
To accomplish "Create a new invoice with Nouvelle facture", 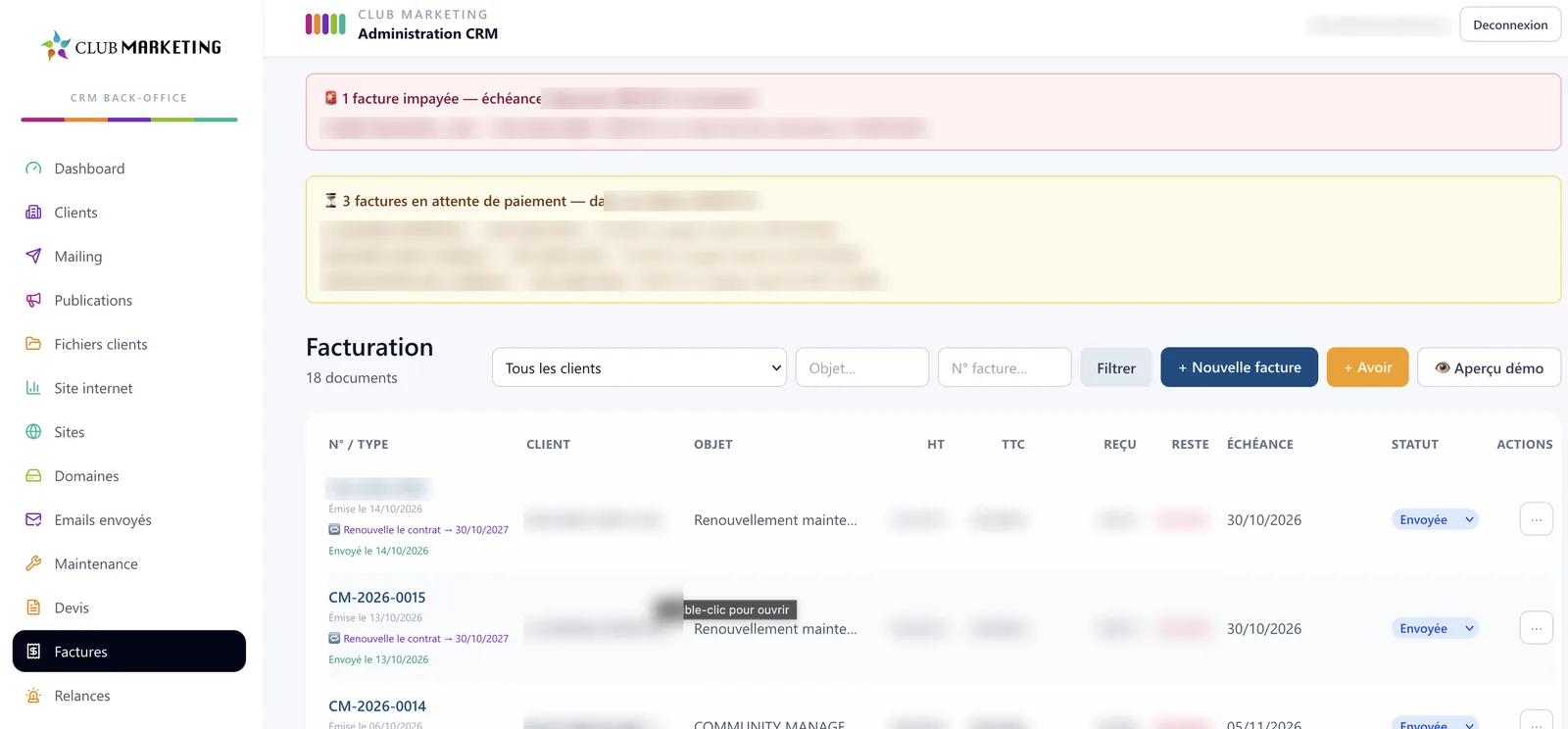I will pos(1240,367).
